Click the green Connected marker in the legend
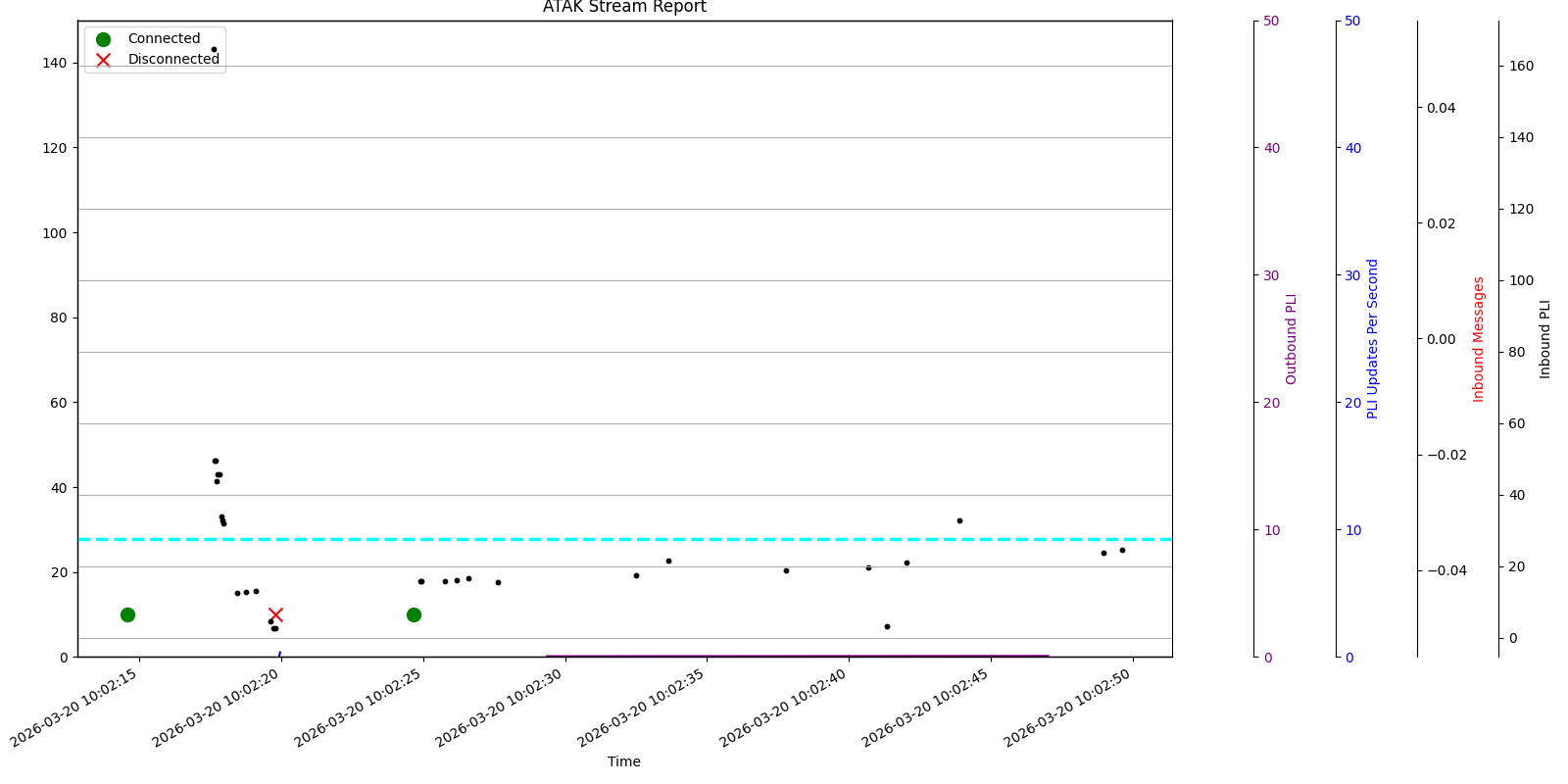 (103, 39)
